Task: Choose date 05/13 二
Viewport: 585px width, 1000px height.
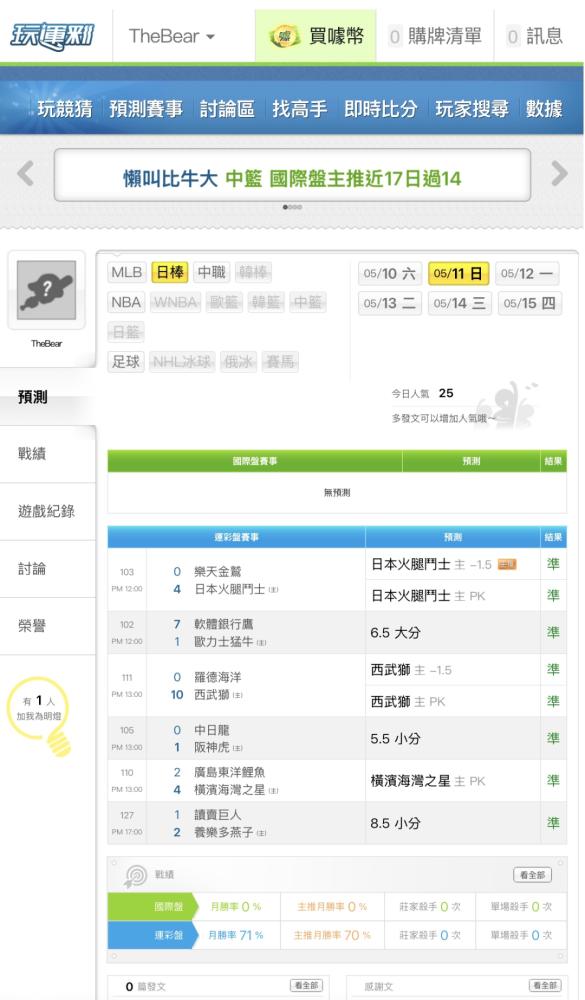Action: 389,303
